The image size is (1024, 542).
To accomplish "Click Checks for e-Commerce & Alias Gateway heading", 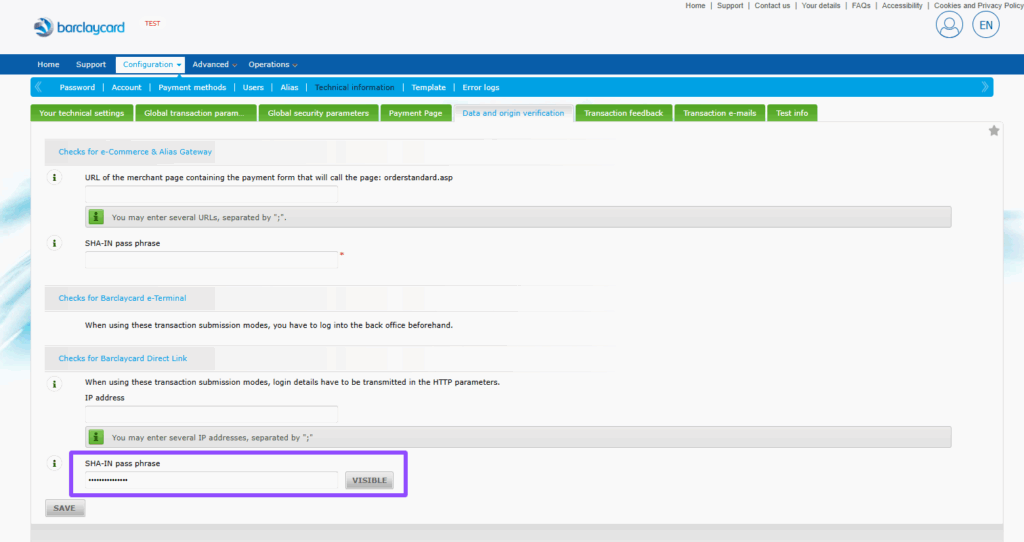I will click(x=135, y=151).
